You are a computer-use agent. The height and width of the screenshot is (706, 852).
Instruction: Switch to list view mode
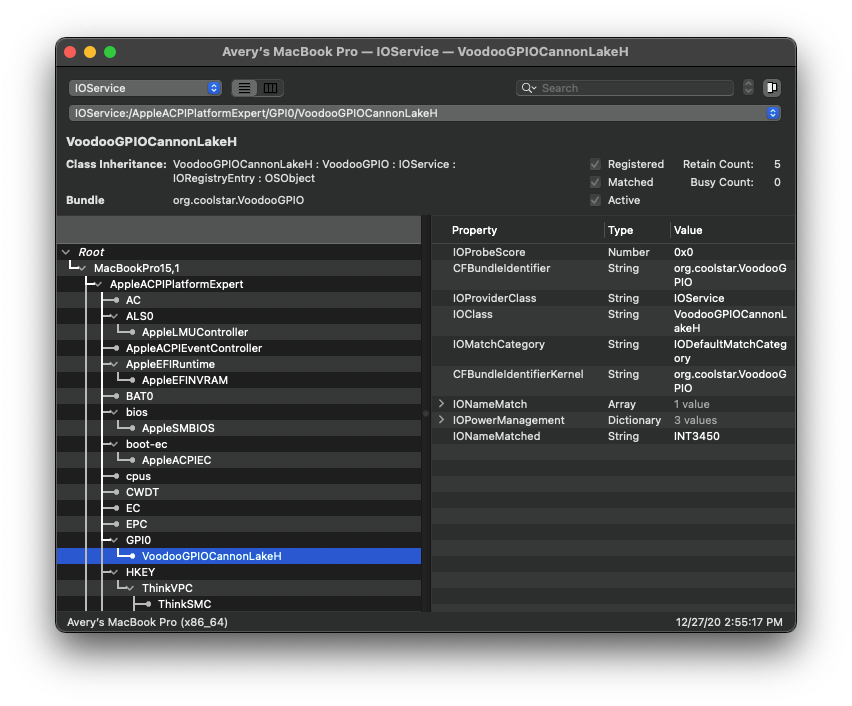coord(244,88)
